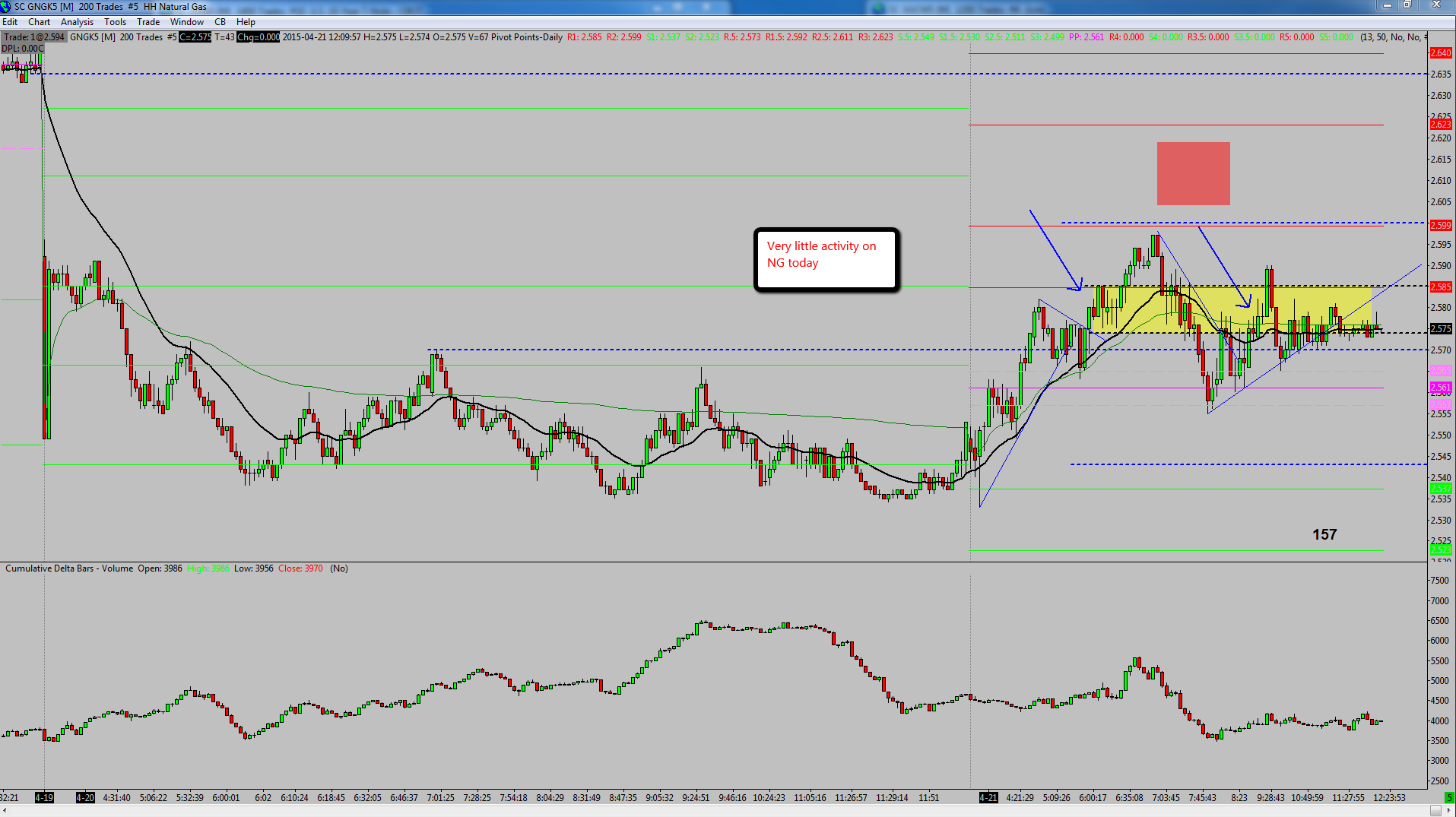
Task: Click the 'Pivot Points-Daily' study label
Action: 527,37
